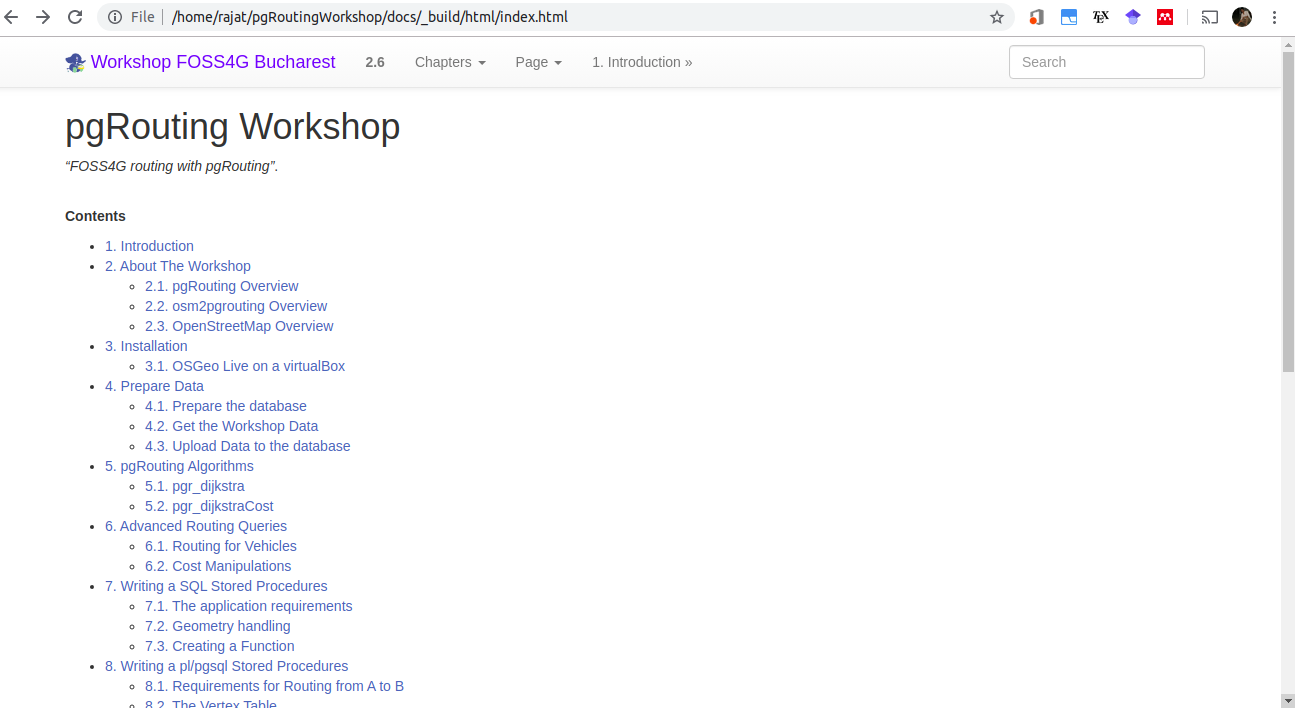
Task: Open the Chapters dropdown menu
Action: tap(449, 61)
